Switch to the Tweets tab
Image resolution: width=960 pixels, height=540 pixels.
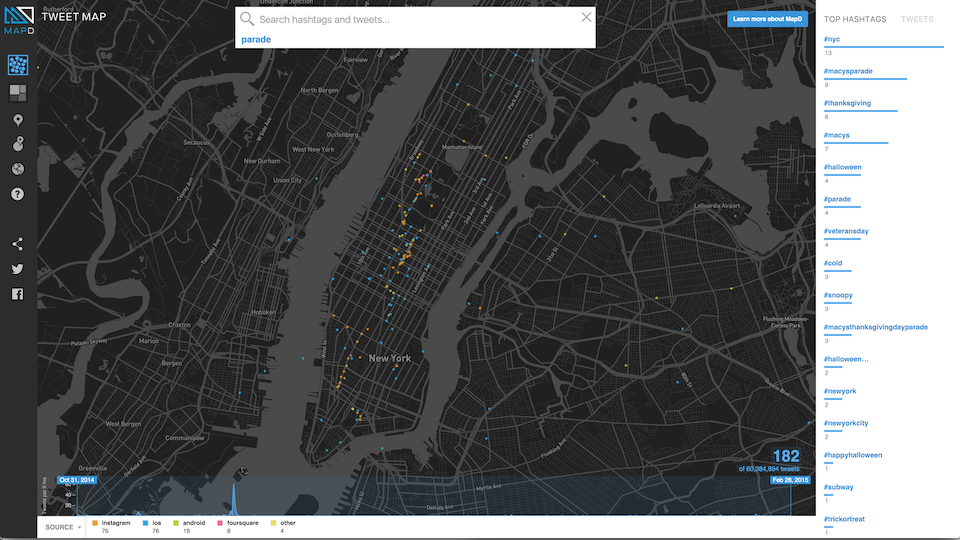tap(917, 19)
